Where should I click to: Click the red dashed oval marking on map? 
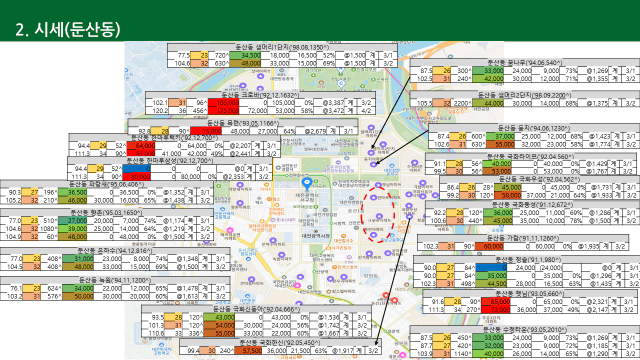378,215
